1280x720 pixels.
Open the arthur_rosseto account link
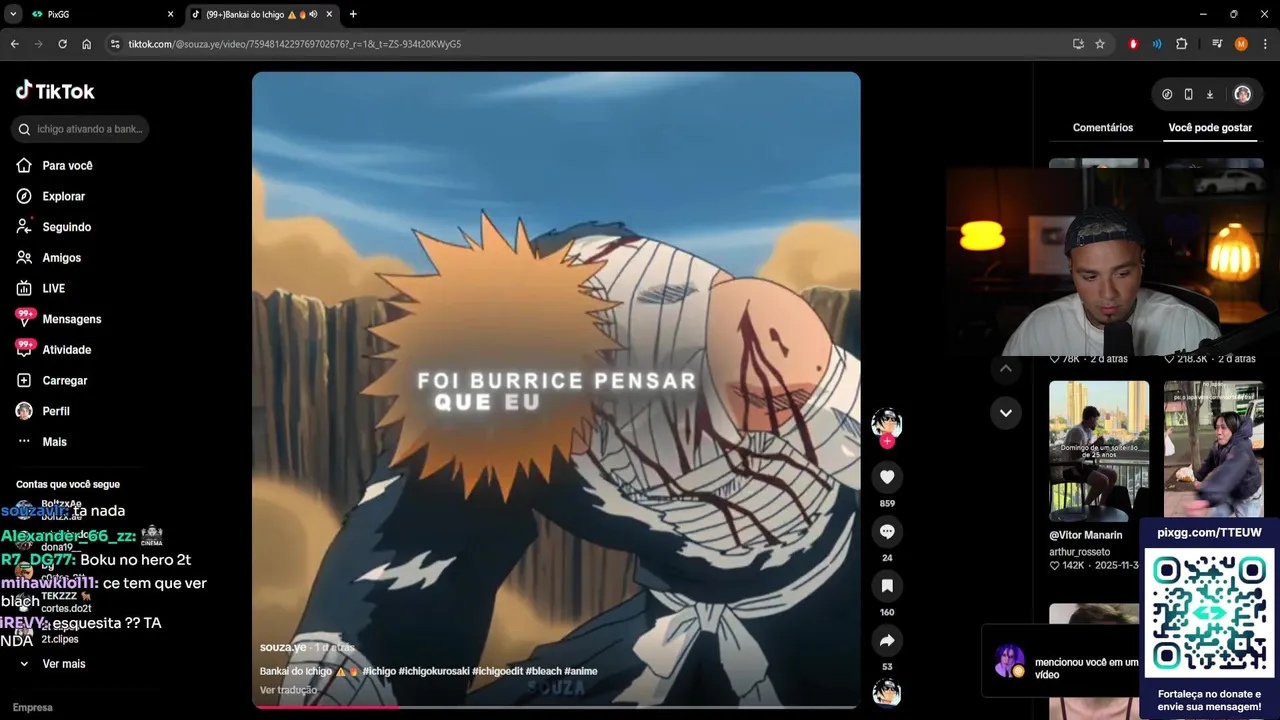point(1079,552)
